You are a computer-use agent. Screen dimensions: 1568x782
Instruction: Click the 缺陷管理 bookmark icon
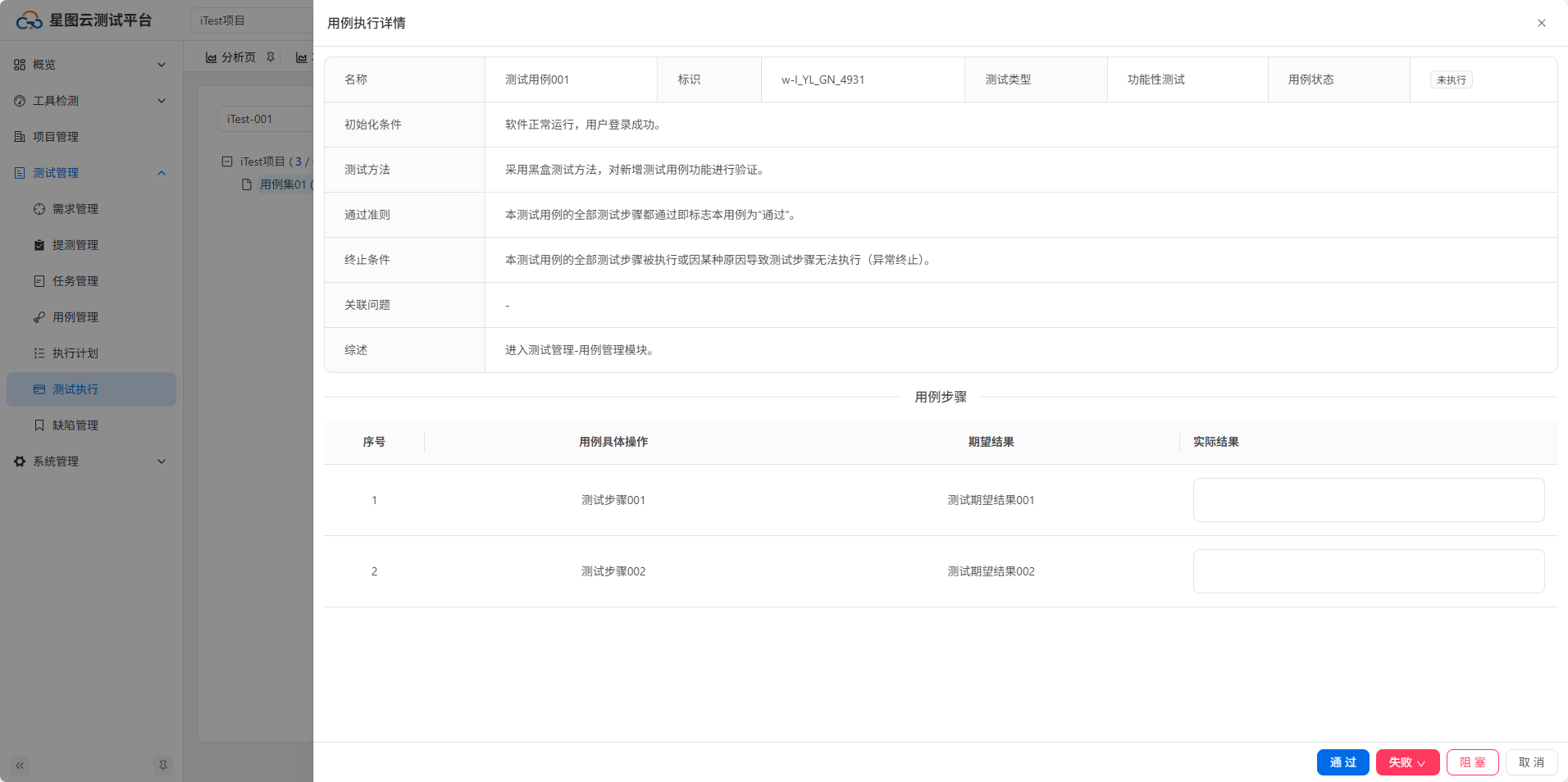click(39, 425)
